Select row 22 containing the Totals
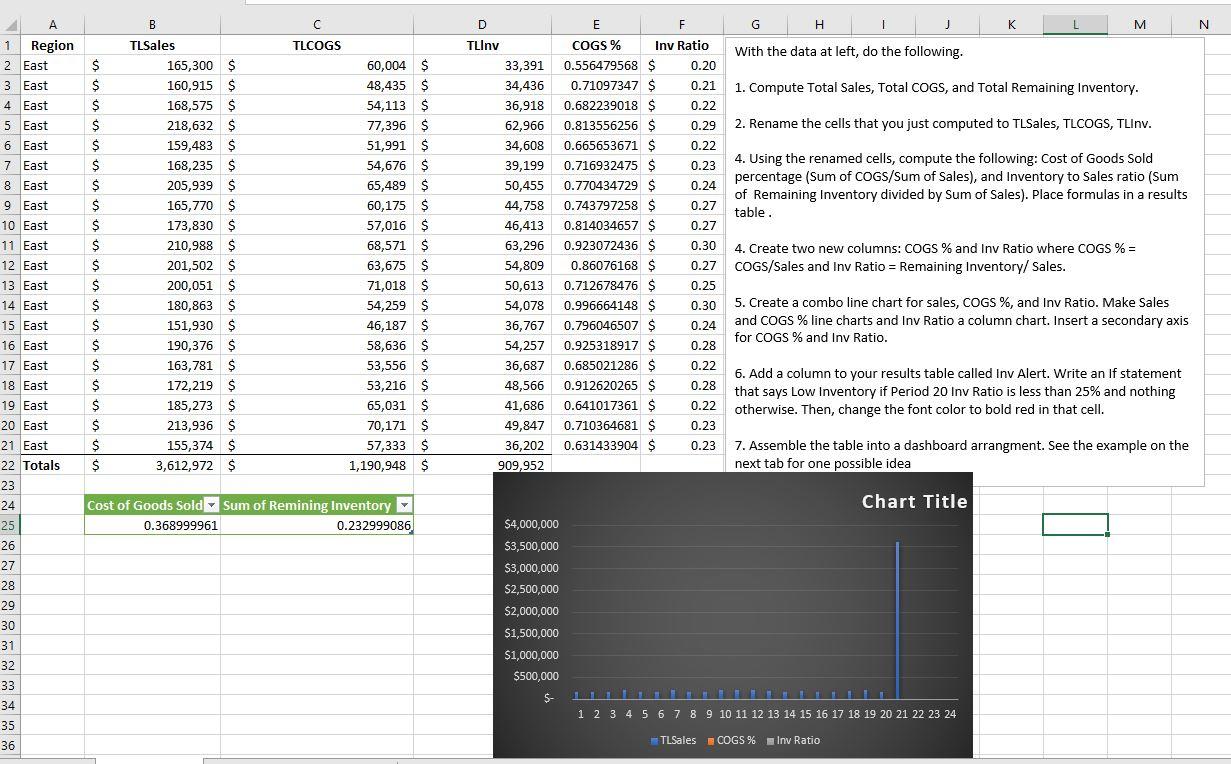Image resolution: width=1231 pixels, height=764 pixels. 12,465
